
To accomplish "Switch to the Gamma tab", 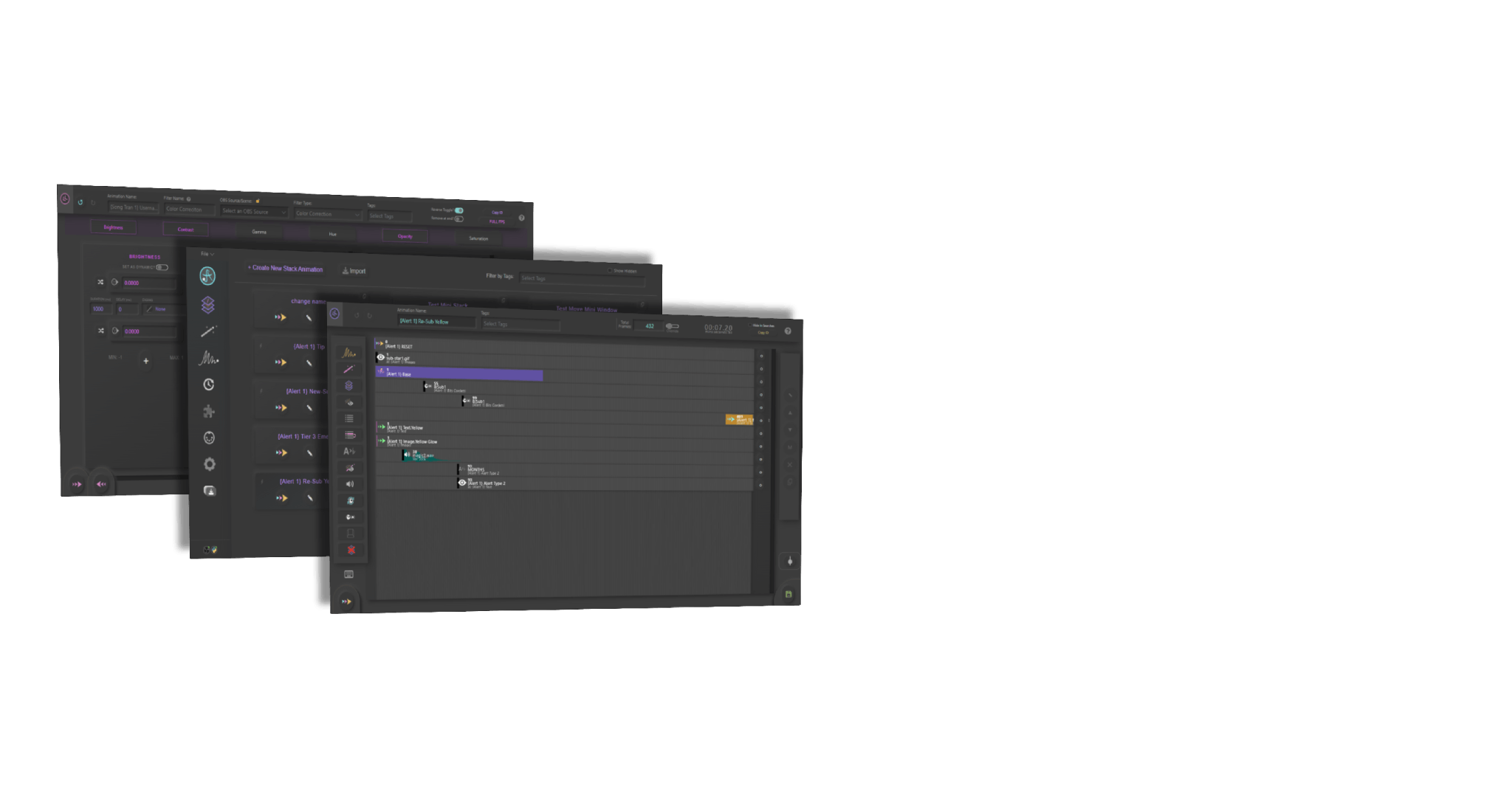I will click(x=259, y=232).
